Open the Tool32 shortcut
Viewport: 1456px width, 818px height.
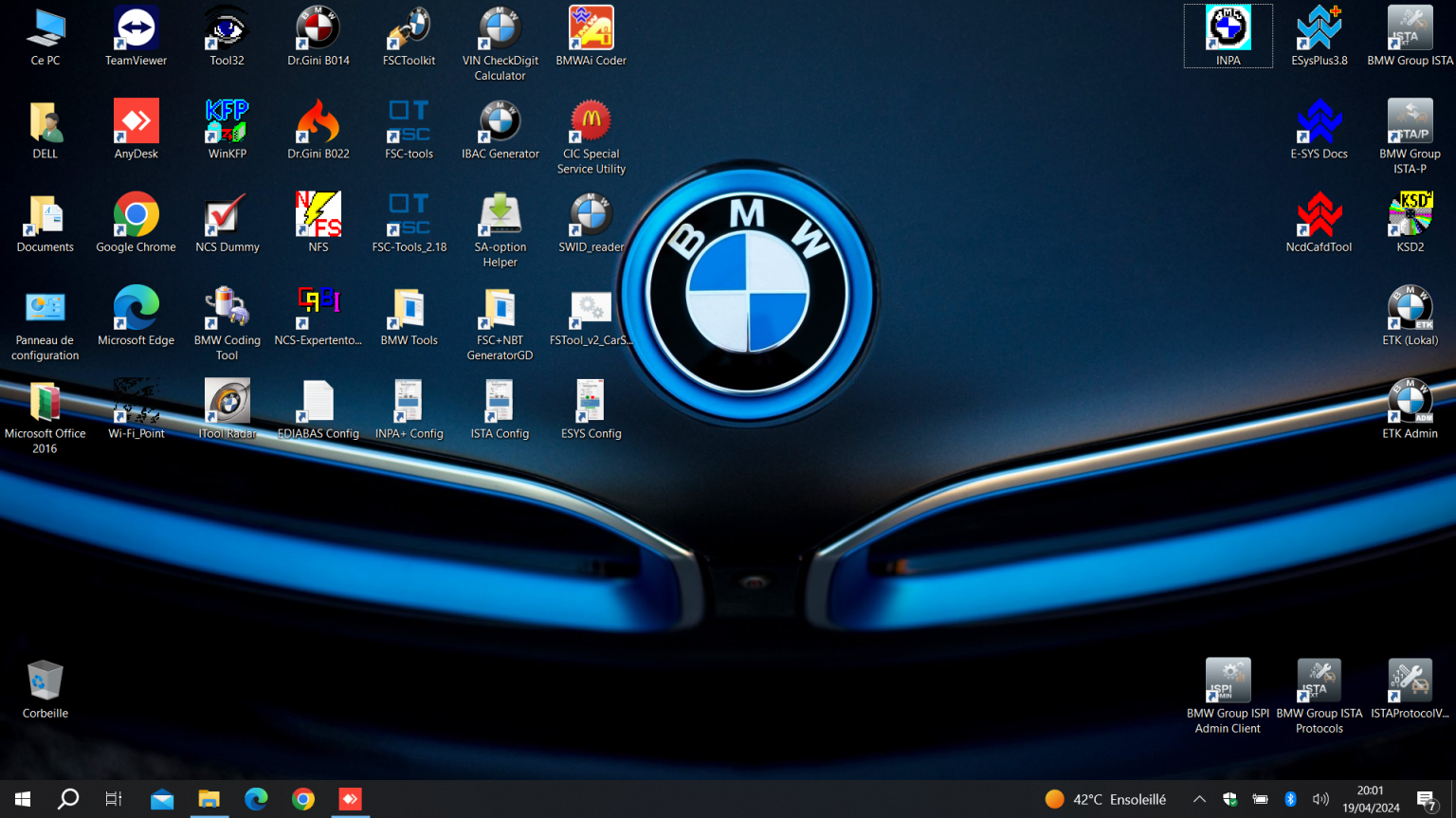[x=227, y=35]
